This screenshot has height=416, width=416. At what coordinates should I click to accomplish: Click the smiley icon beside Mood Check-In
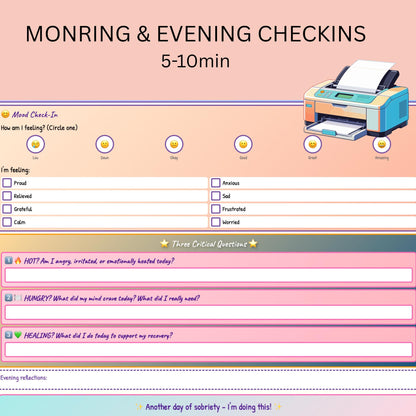(5, 114)
